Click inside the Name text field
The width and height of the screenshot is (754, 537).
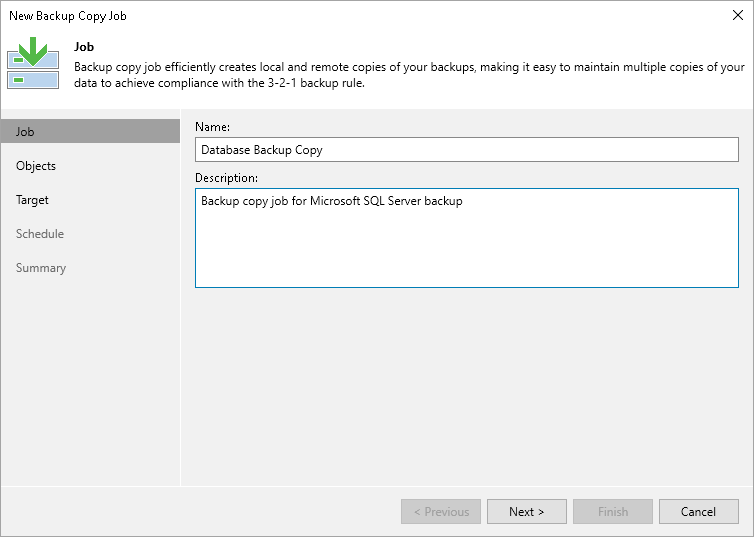466,150
